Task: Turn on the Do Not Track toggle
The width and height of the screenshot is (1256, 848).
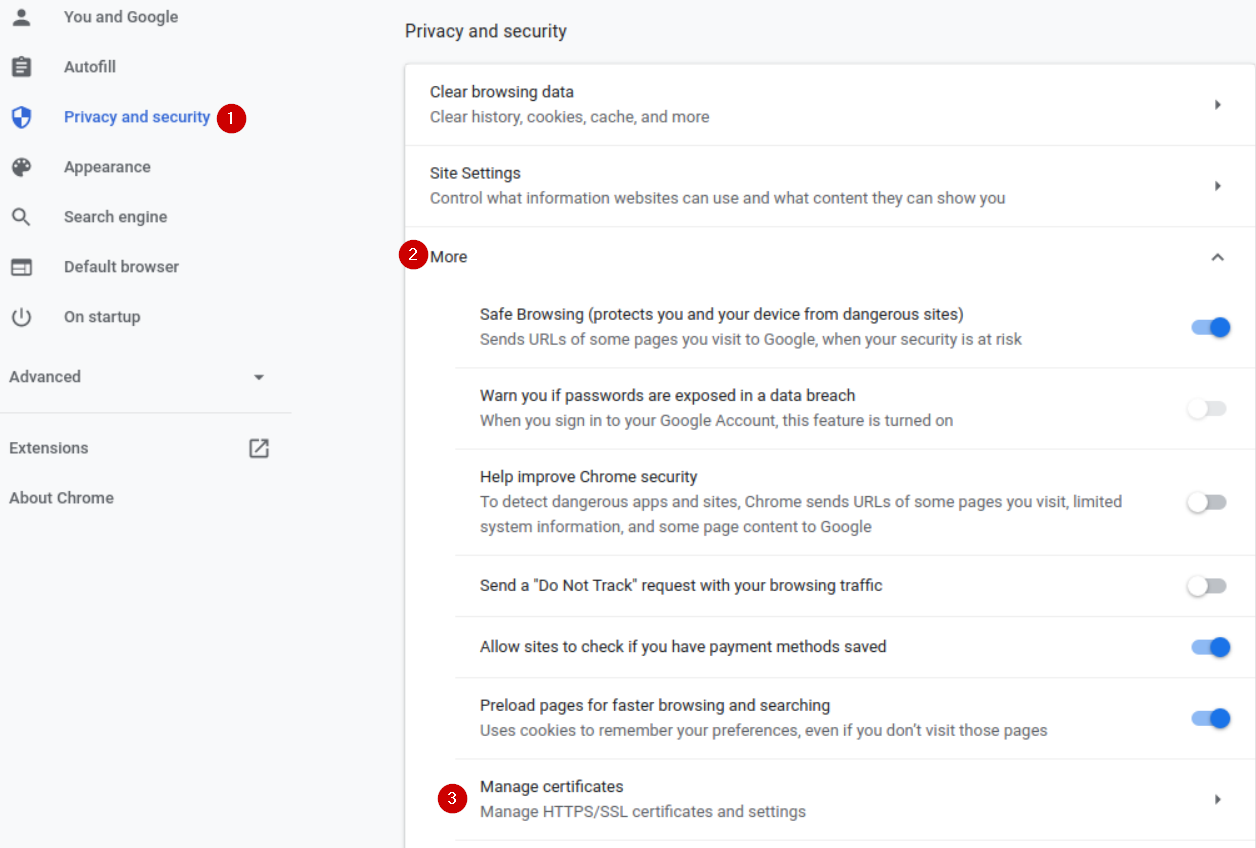Action: pyautogui.click(x=1207, y=586)
